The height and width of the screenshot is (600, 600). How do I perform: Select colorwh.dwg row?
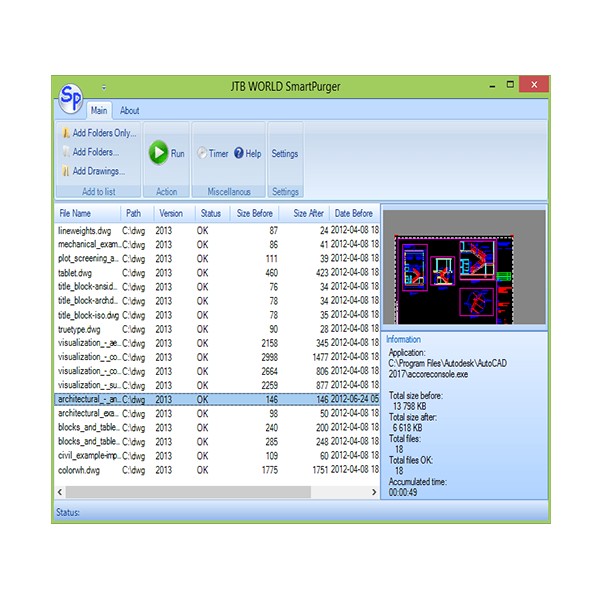[x=217, y=470]
